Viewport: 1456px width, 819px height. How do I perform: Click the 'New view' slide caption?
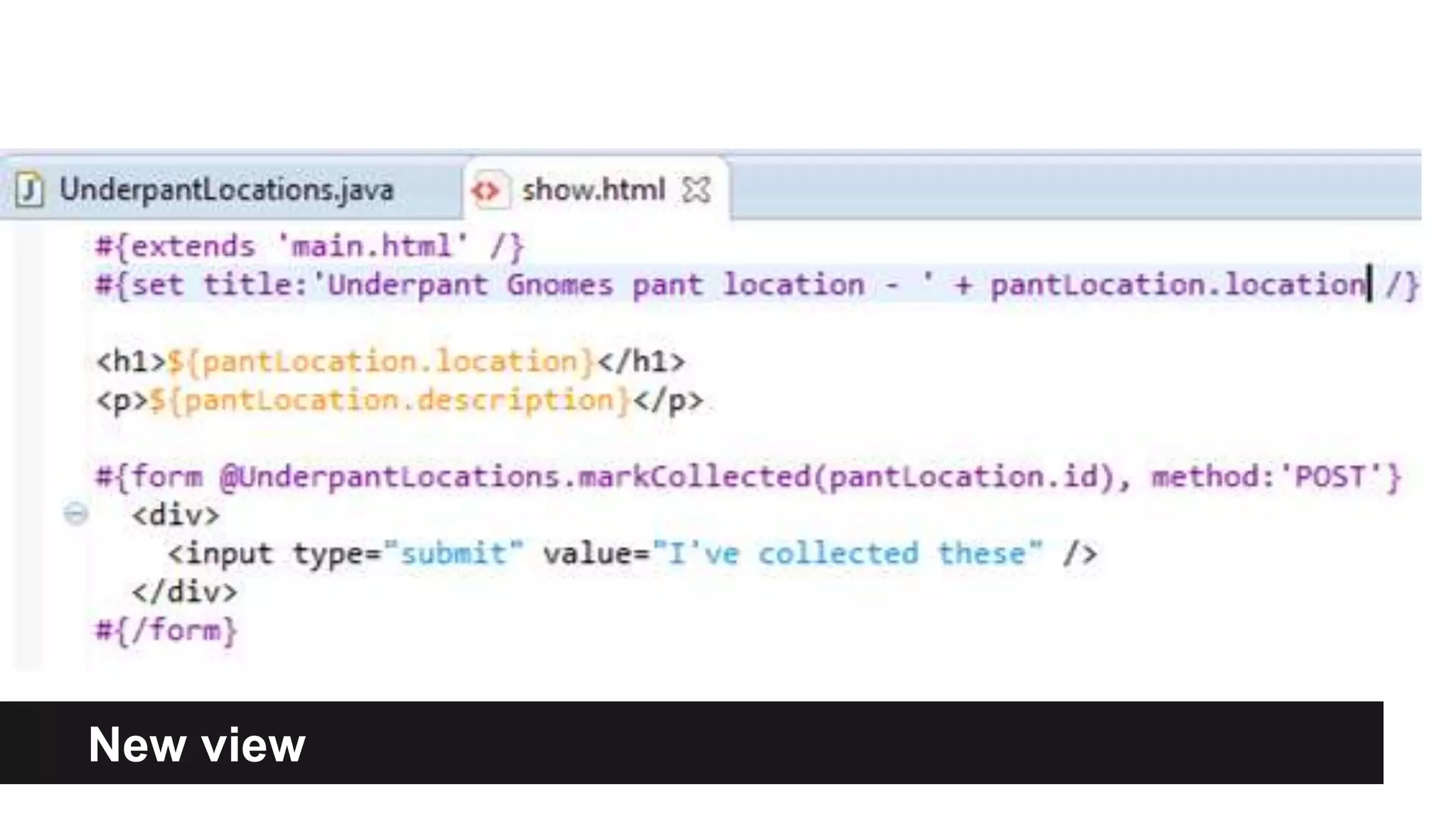[x=197, y=744]
